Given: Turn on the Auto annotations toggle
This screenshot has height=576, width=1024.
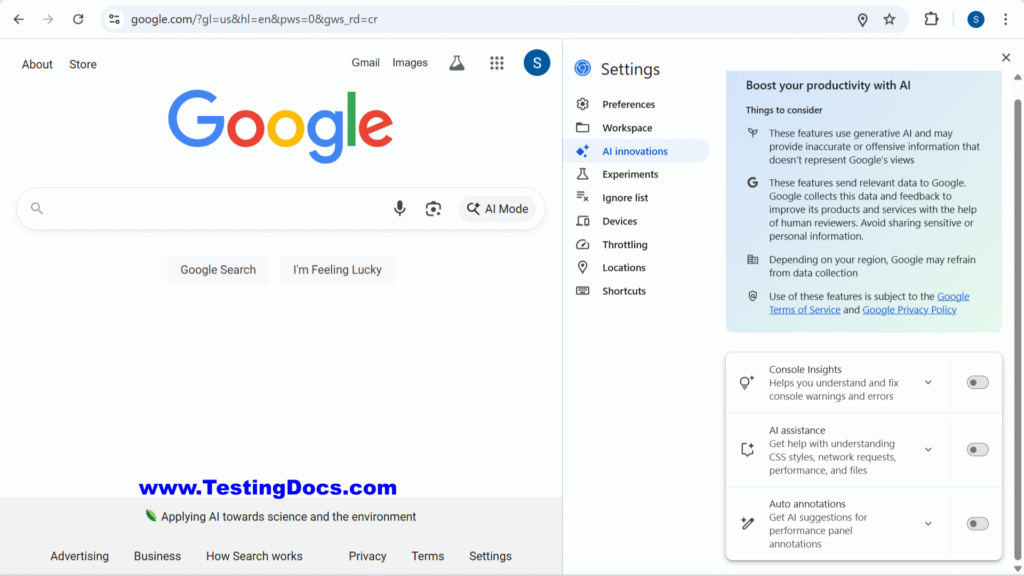Looking at the screenshot, I should 978,523.
